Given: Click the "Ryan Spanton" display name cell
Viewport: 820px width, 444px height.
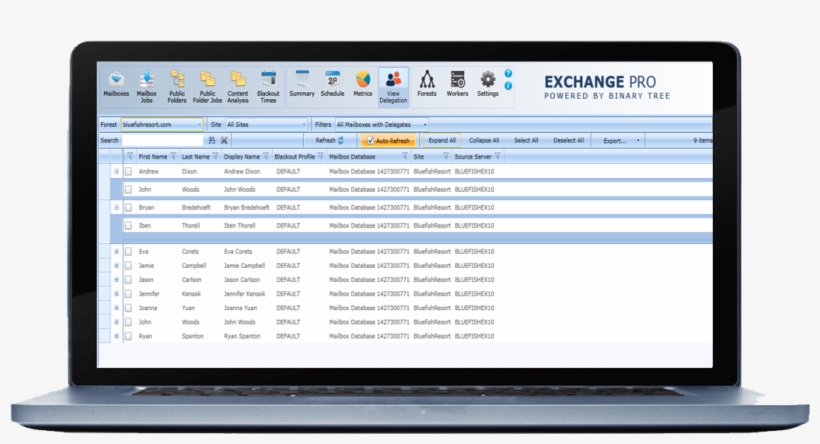Looking at the screenshot, I should (x=242, y=336).
